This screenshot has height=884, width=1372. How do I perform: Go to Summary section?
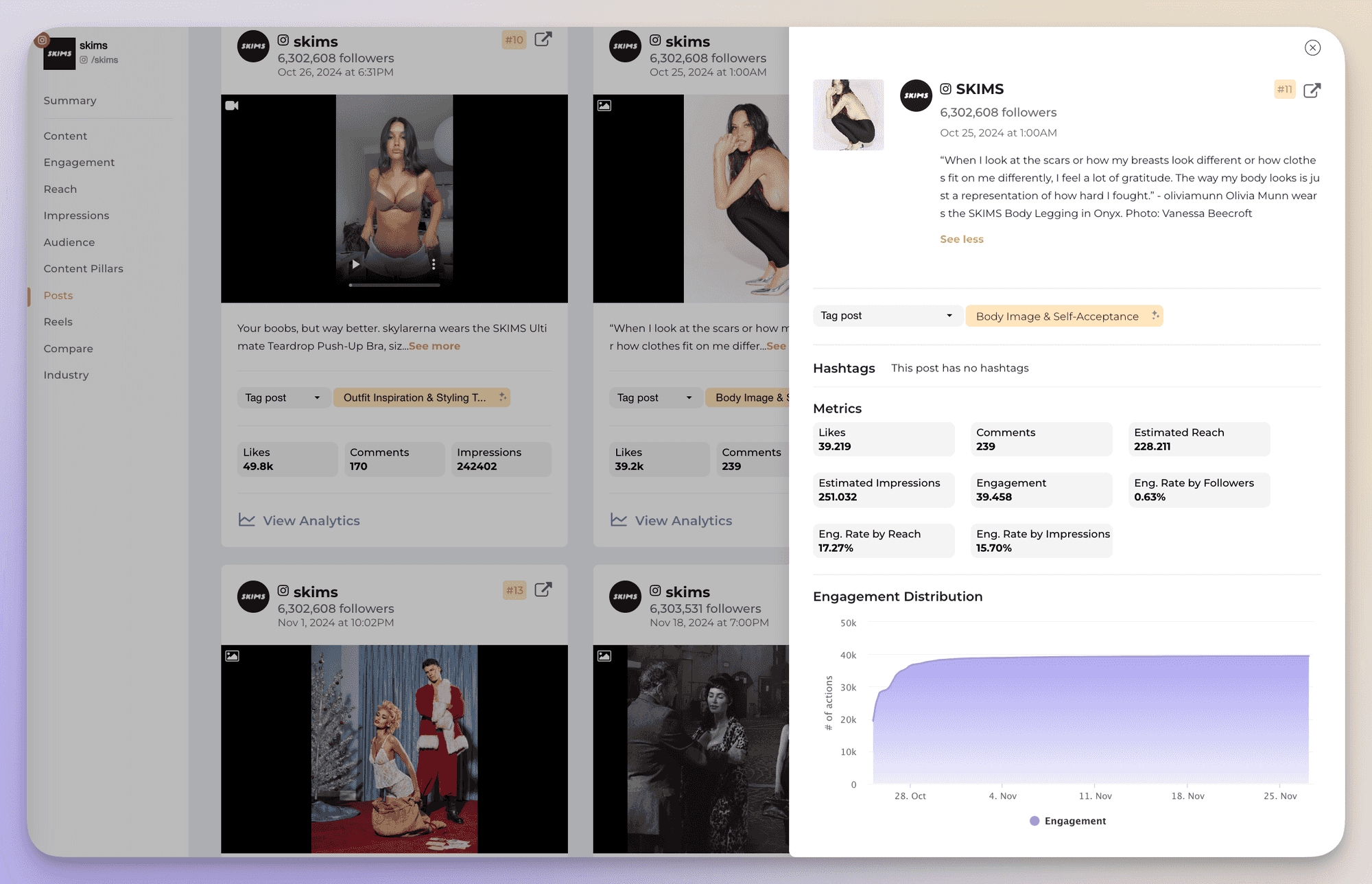(x=70, y=100)
